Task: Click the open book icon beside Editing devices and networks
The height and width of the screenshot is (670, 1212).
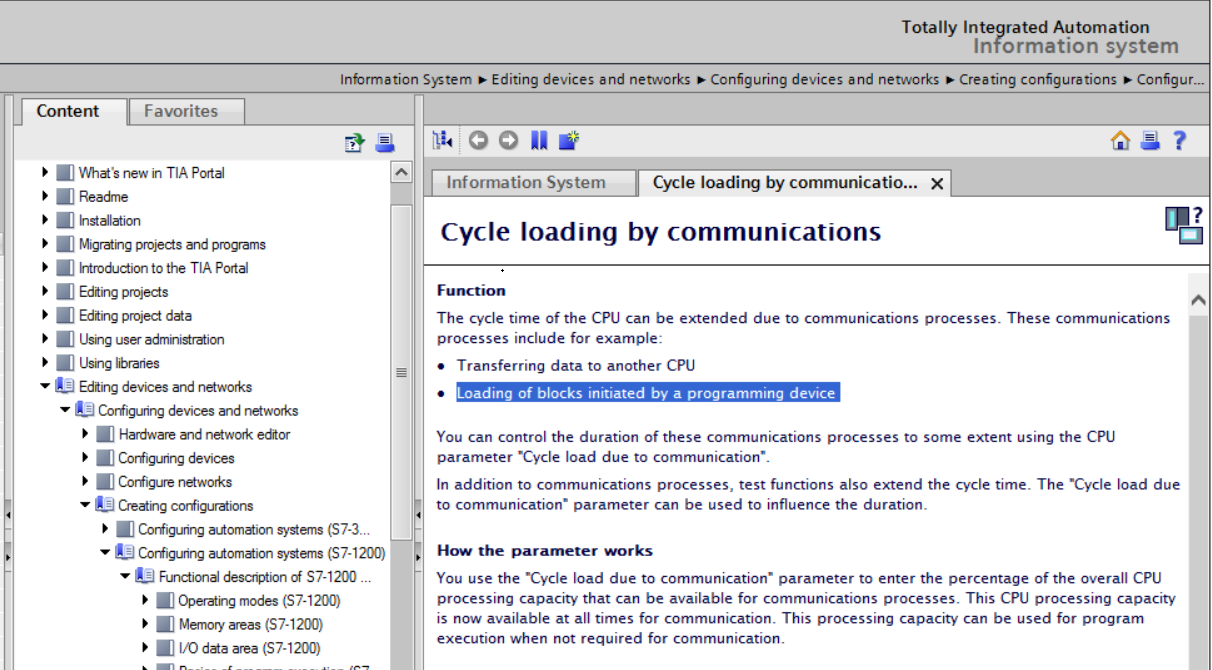Action: point(65,387)
